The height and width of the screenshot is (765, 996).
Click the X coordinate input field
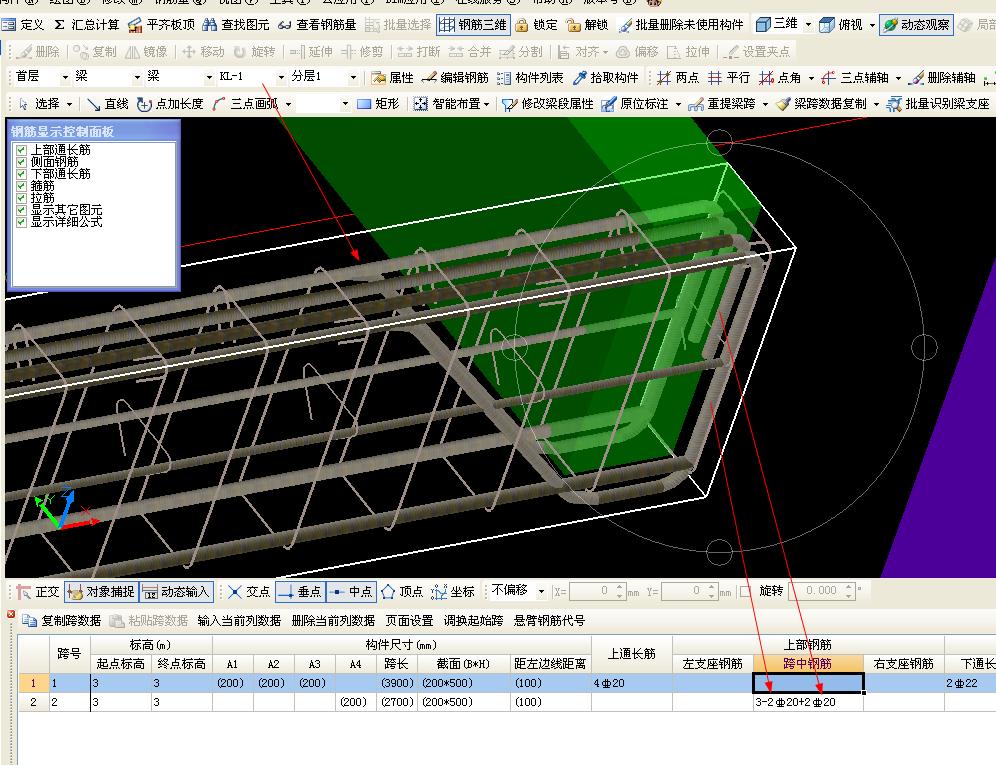click(595, 591)
